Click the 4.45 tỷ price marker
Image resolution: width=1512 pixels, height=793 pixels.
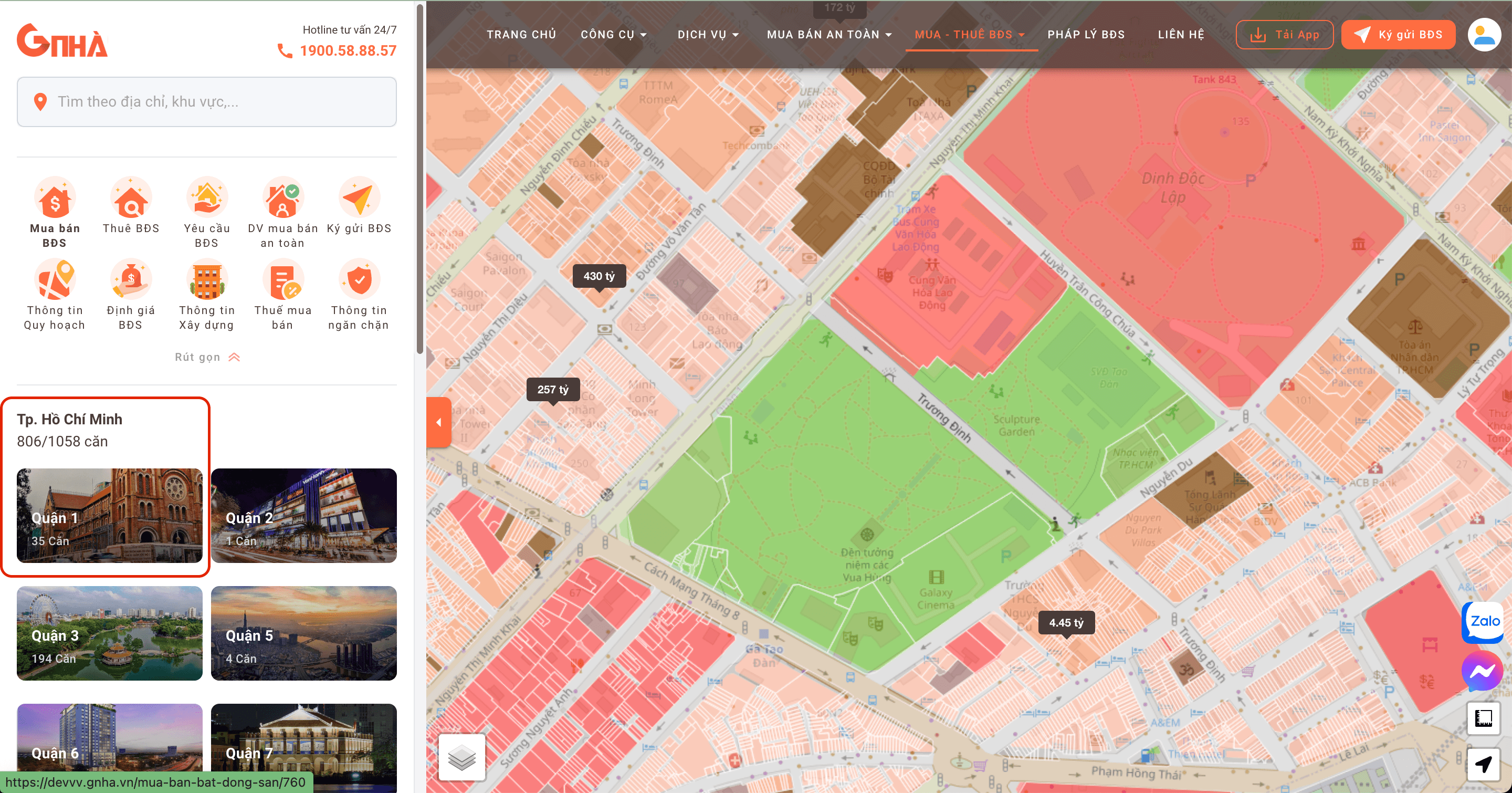click(1066, 622)
